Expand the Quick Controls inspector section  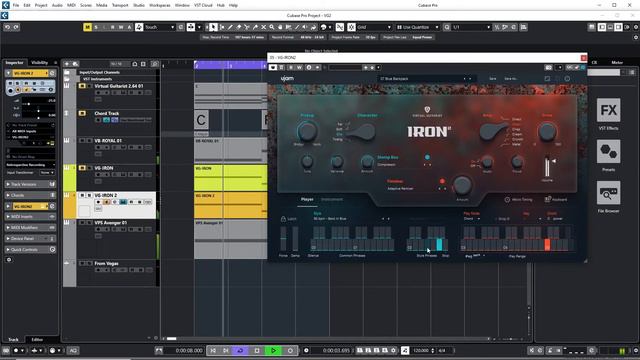tap(31, 249)
